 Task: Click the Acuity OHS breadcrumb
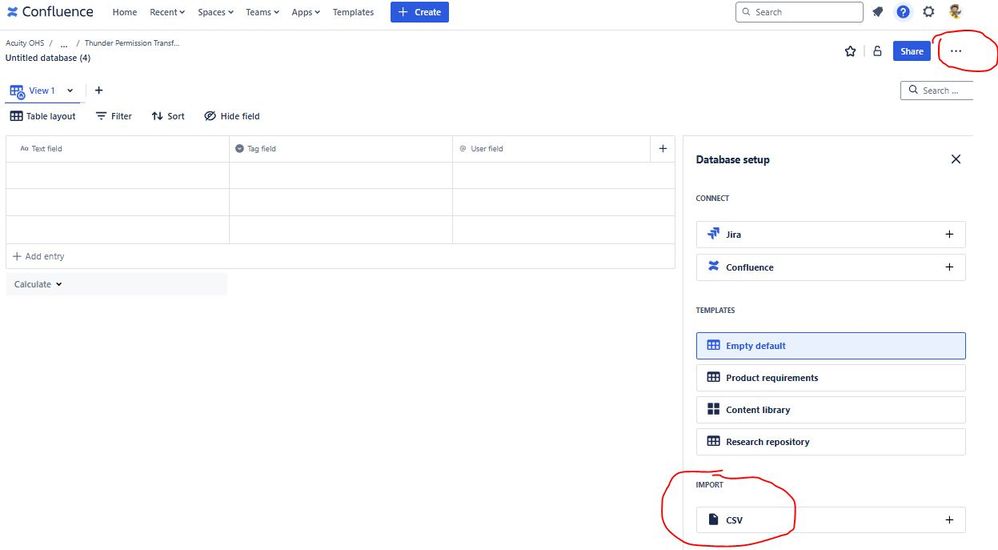25,43
